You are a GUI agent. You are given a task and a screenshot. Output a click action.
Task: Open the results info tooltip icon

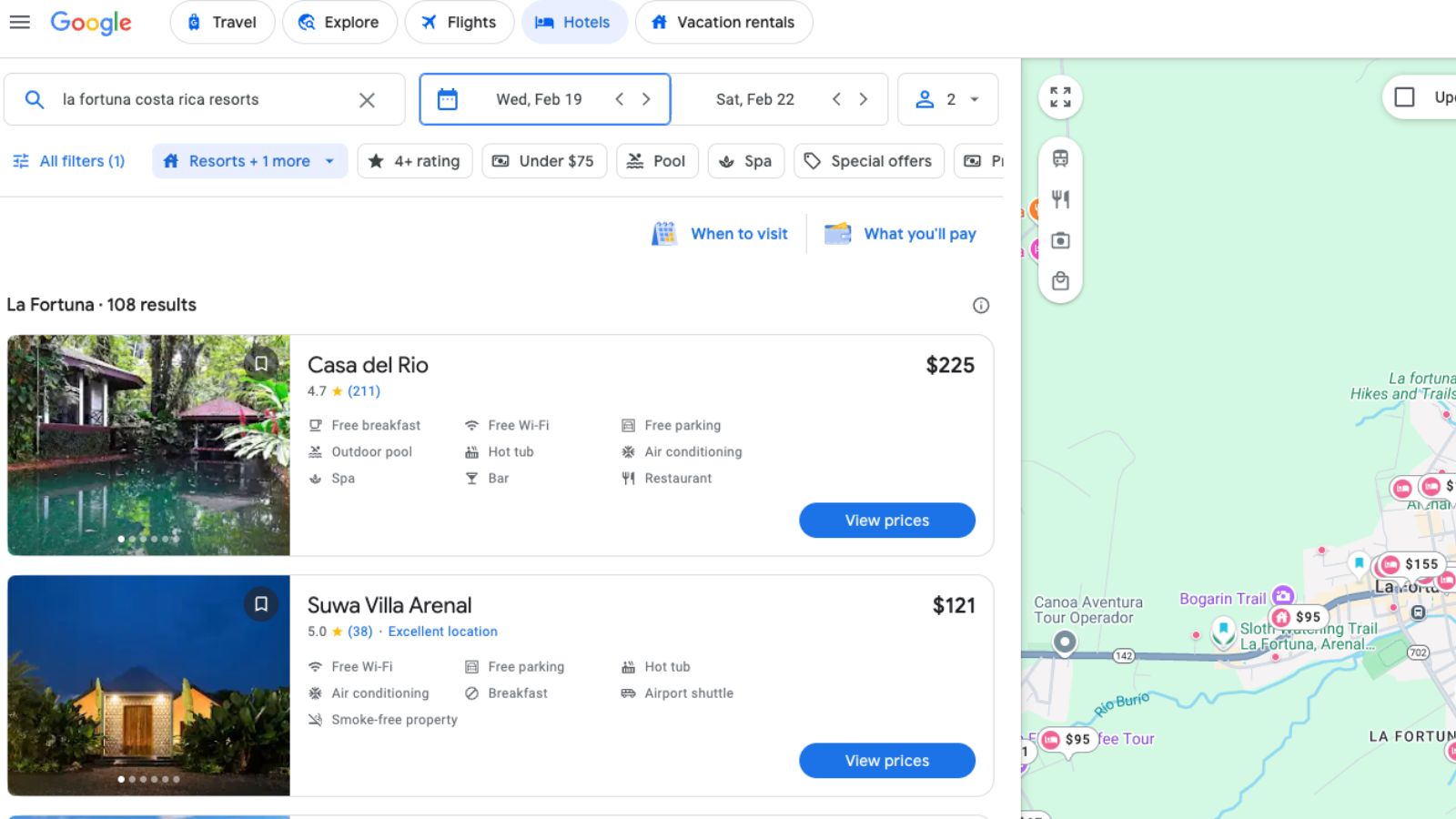[981, 306]
